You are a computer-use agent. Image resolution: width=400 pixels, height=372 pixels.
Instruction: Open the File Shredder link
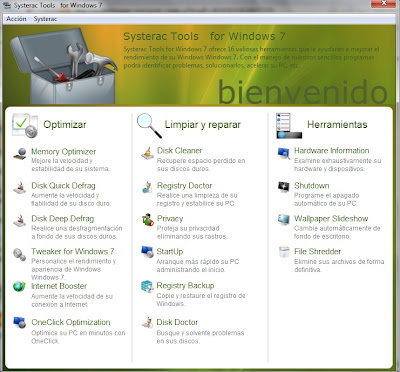point(317,251)
